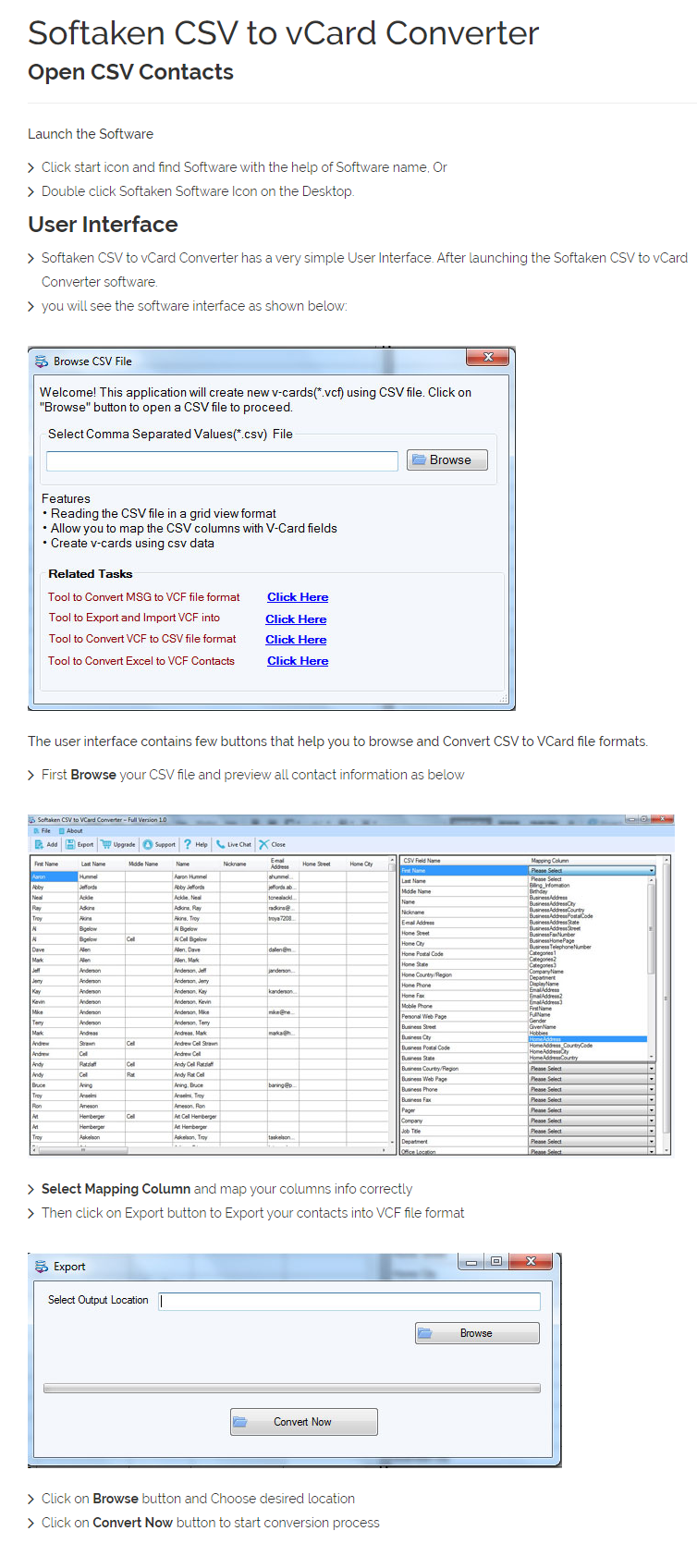Select the Aaron cell in First Name column
The height and width of the screenshot is (1568, 697).
pos(54,876)
